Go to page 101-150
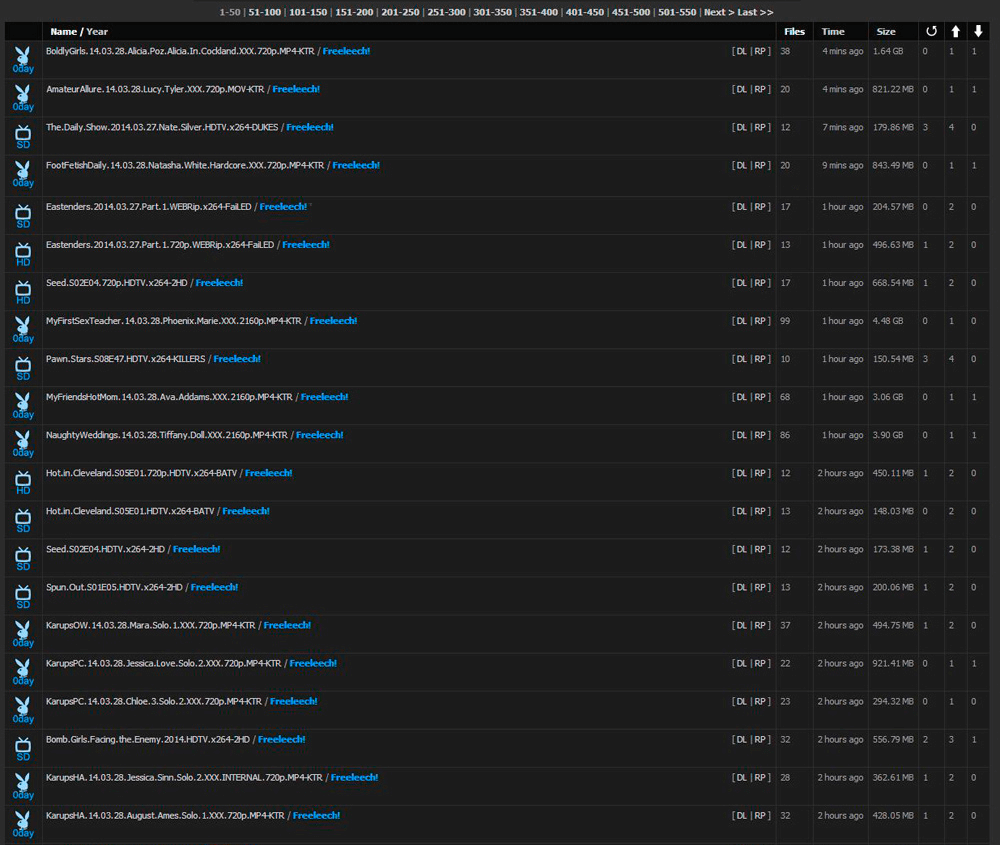 click(x=308, y=12)
